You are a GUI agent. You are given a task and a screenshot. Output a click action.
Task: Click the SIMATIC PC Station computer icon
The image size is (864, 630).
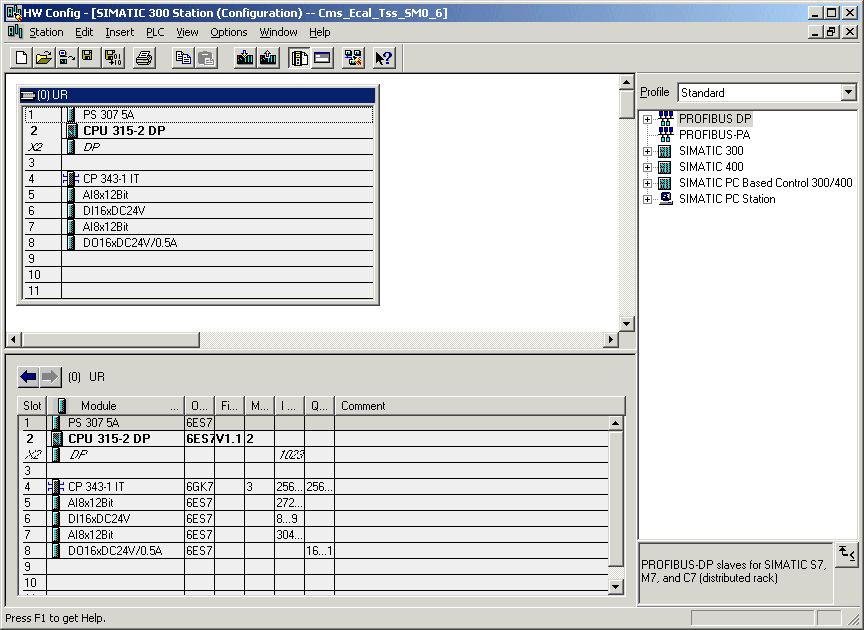666,198
